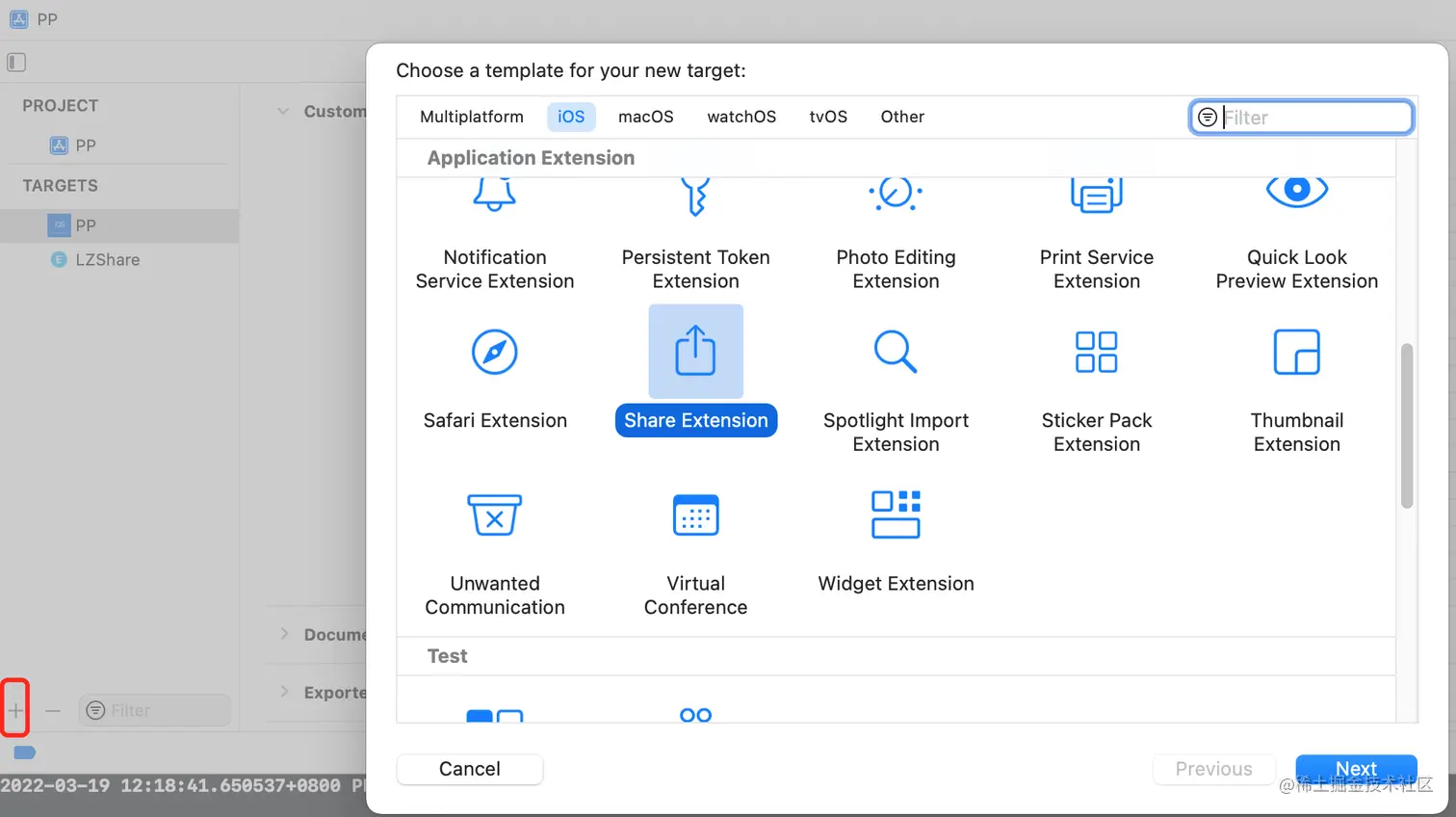This screenshot has height=817, width=1456.
Task: Select the Widget Extension icon
Action: point(896,514)
